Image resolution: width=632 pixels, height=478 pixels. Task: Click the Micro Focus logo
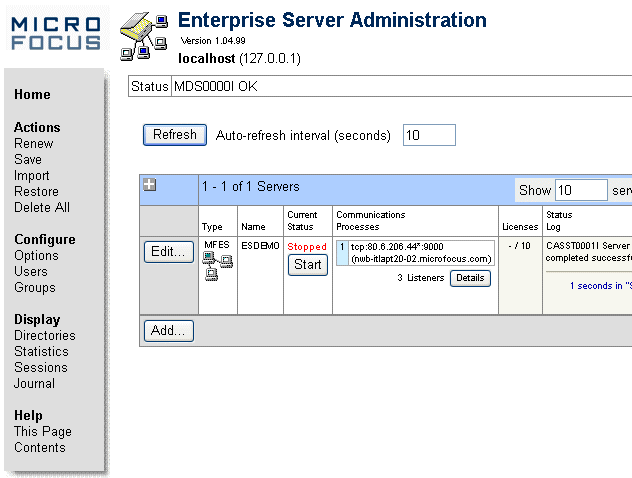pos(56,33)
